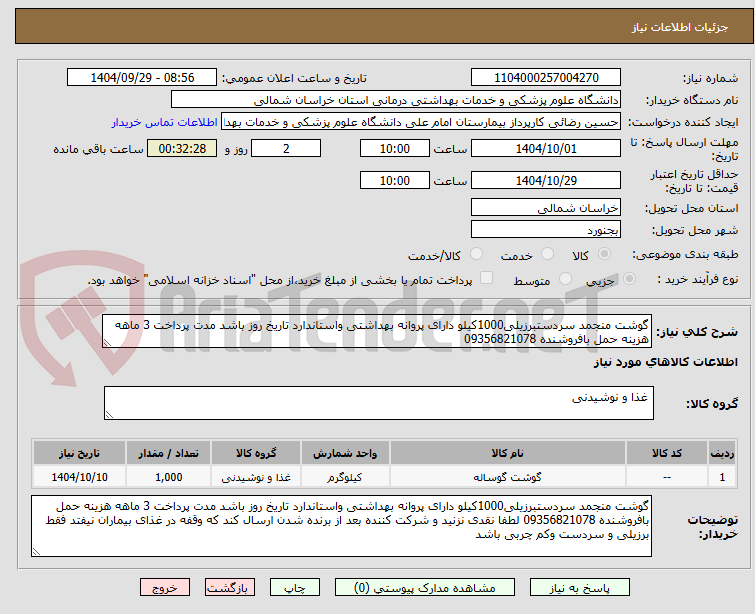The height and width of the screenshot is (614, 755).
Task: Select the خدمت radio button
Action: (x=547, y=253)
